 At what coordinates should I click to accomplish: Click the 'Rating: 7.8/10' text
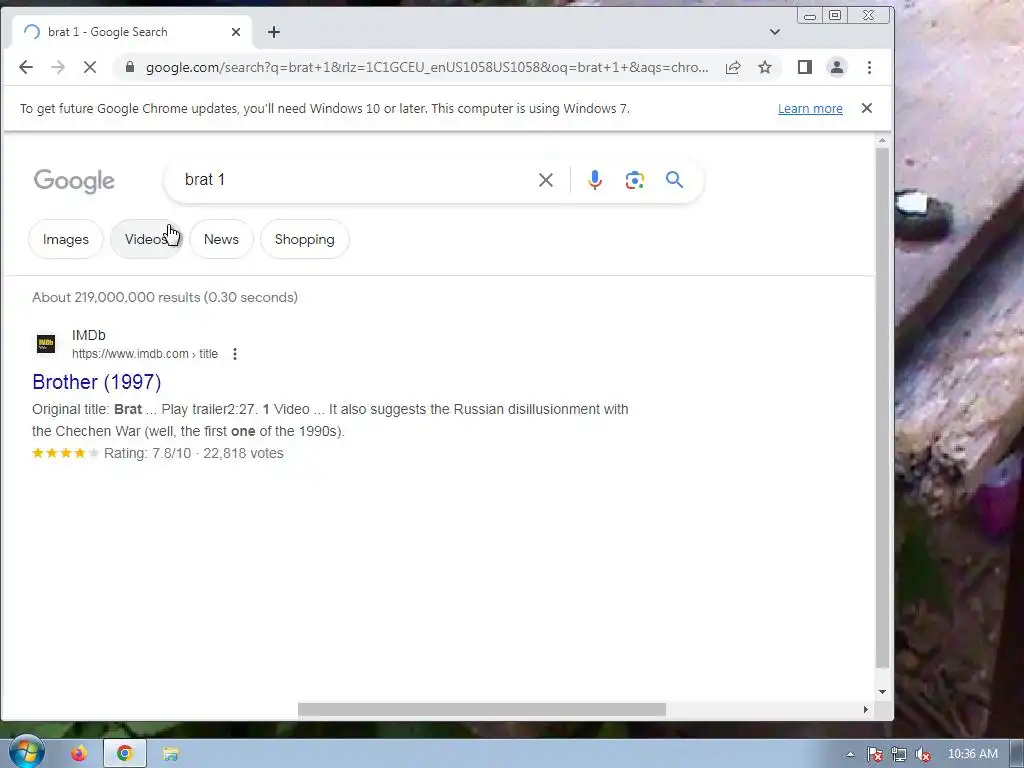pyautogui.click(x=148, y=453)
